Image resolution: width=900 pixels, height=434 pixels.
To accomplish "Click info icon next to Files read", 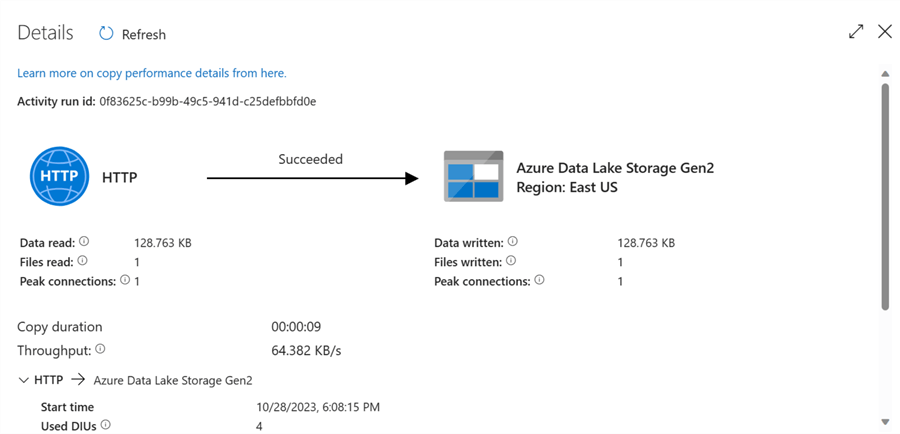I will coord(83,261).
